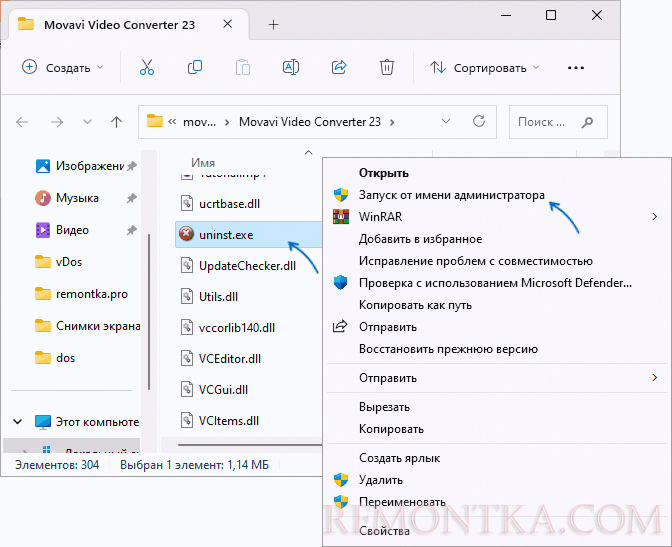Click sidebar vertical scrollbar
Screen dimensions: 672x547
[x=149, y=312]
